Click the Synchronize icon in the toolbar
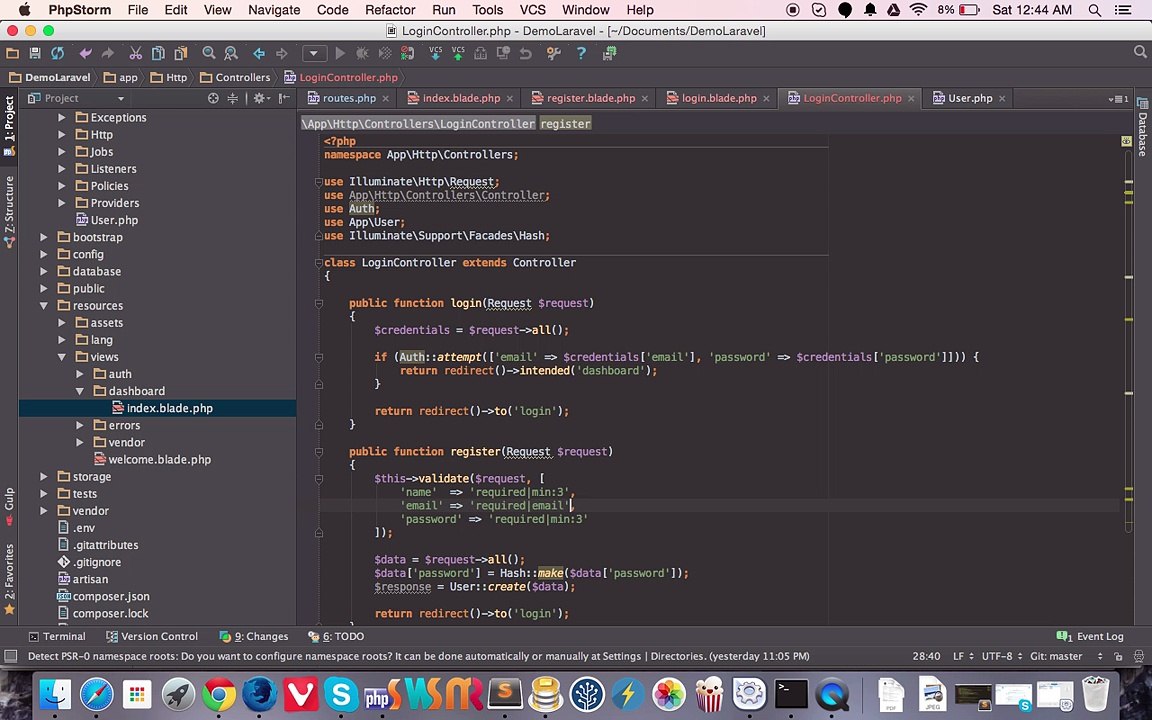 pyautogui.click(x=57, y=53)
